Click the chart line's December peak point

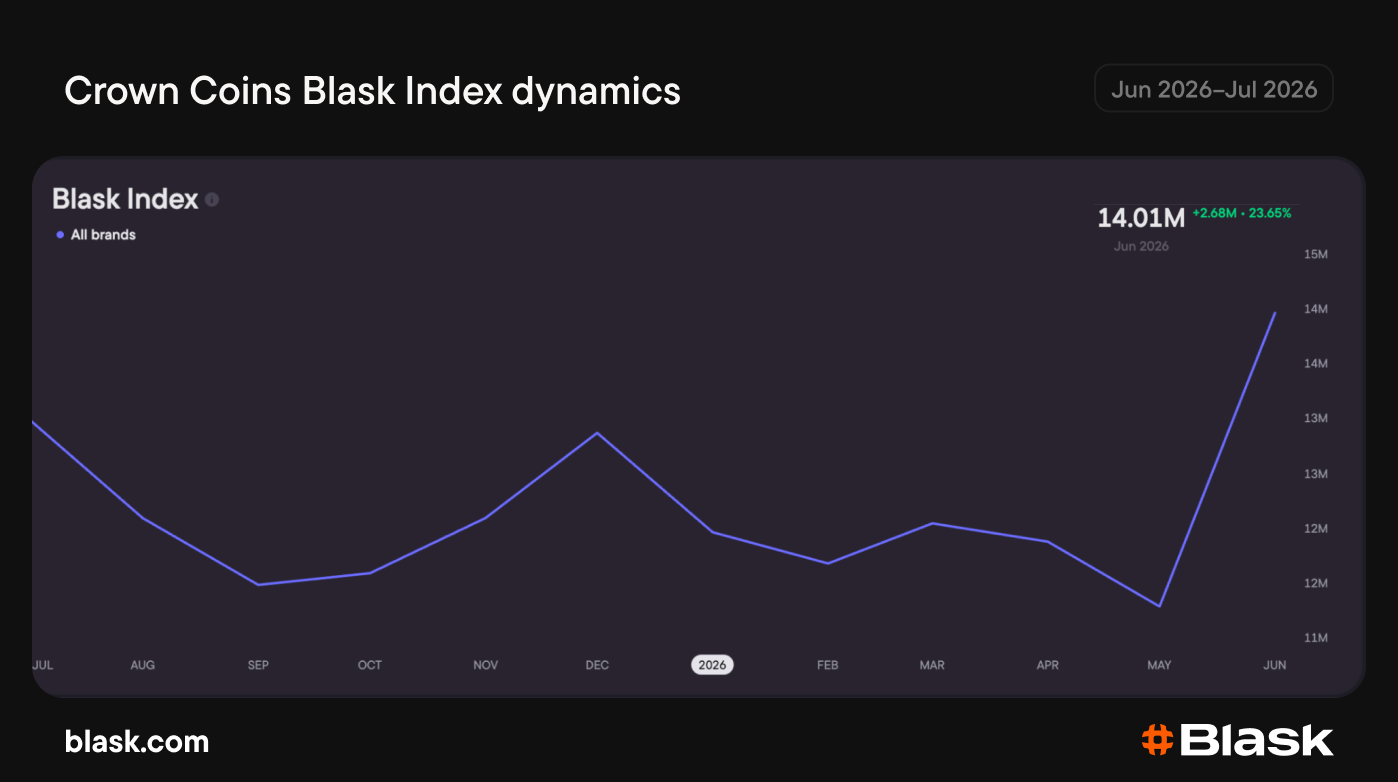pyautogui.click(x=597, y=433)
